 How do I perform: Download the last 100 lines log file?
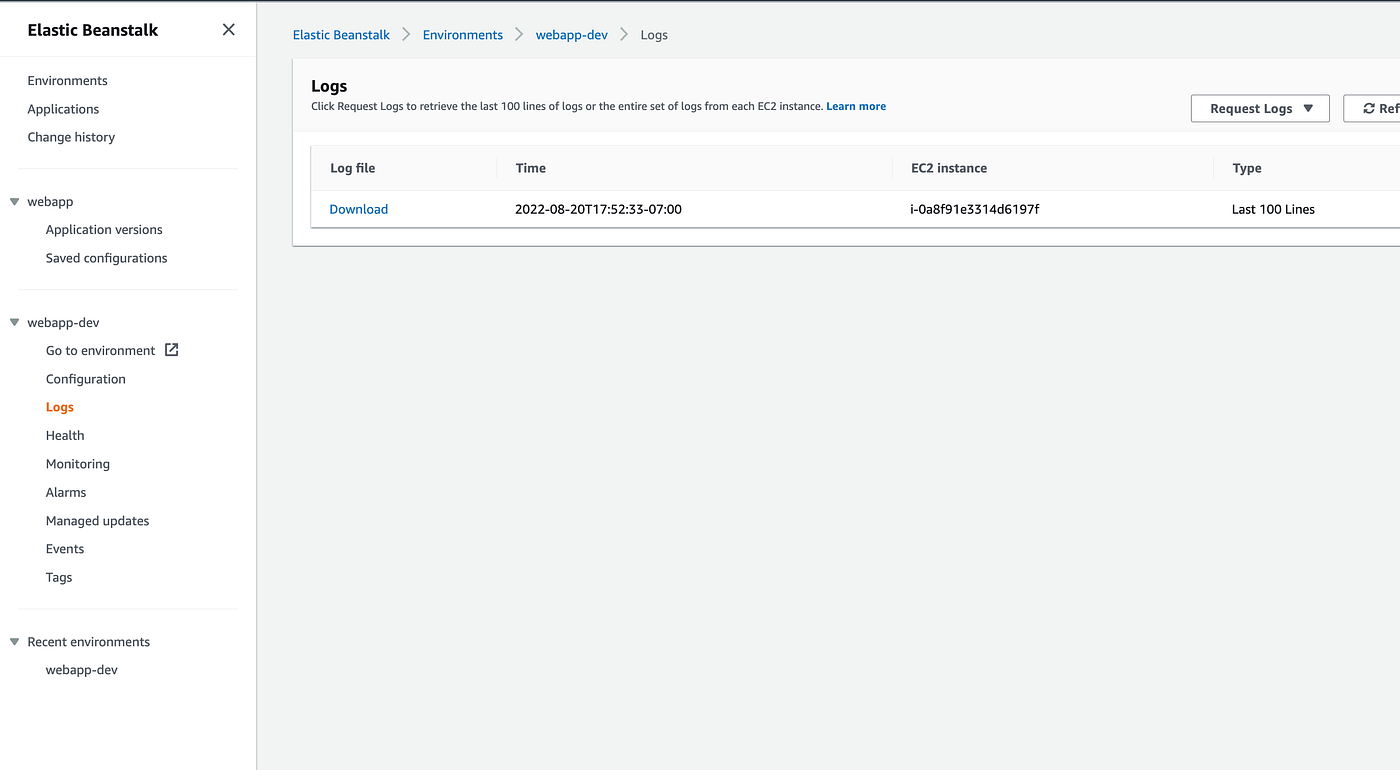358,209
